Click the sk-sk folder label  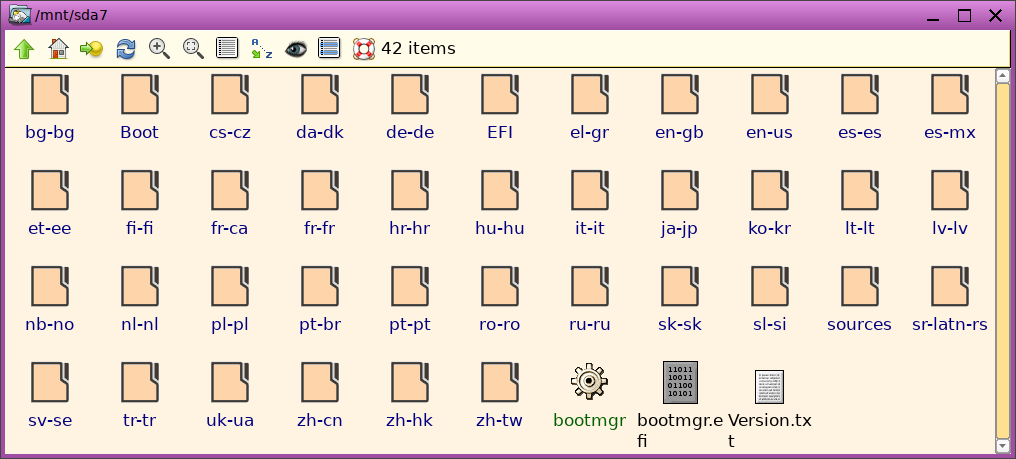pyautogui.click(x=680, y=325)
